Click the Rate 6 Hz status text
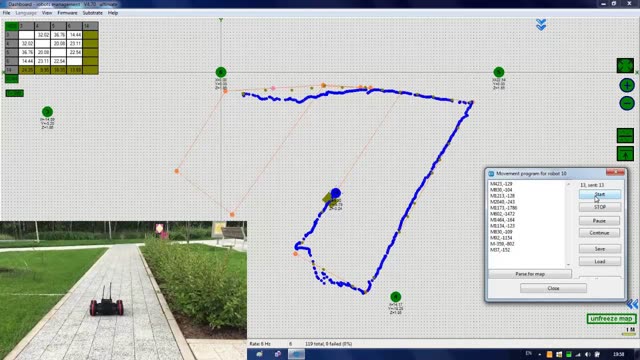 click(260, 344)
